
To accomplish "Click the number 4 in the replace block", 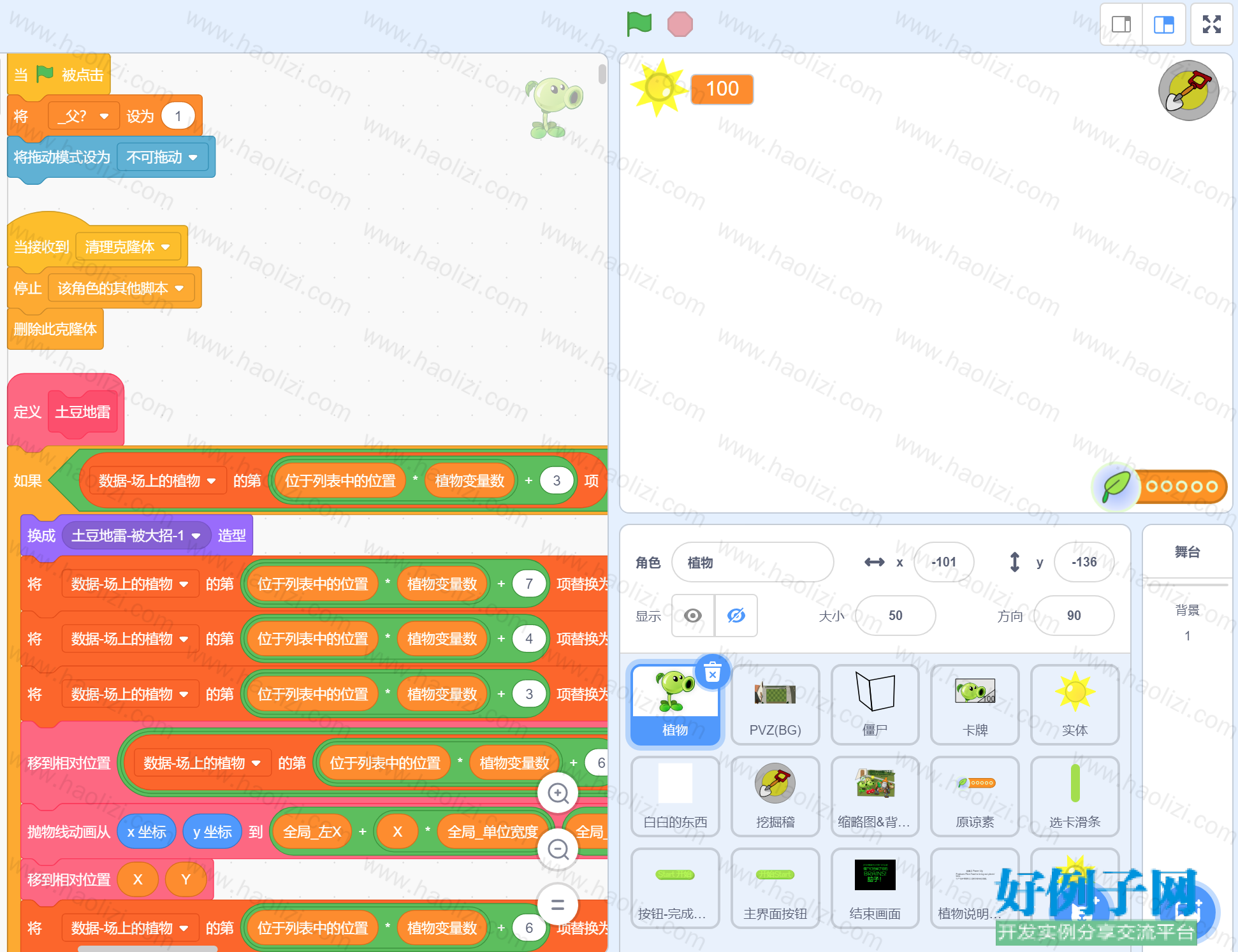I will (x=529, y=638).
